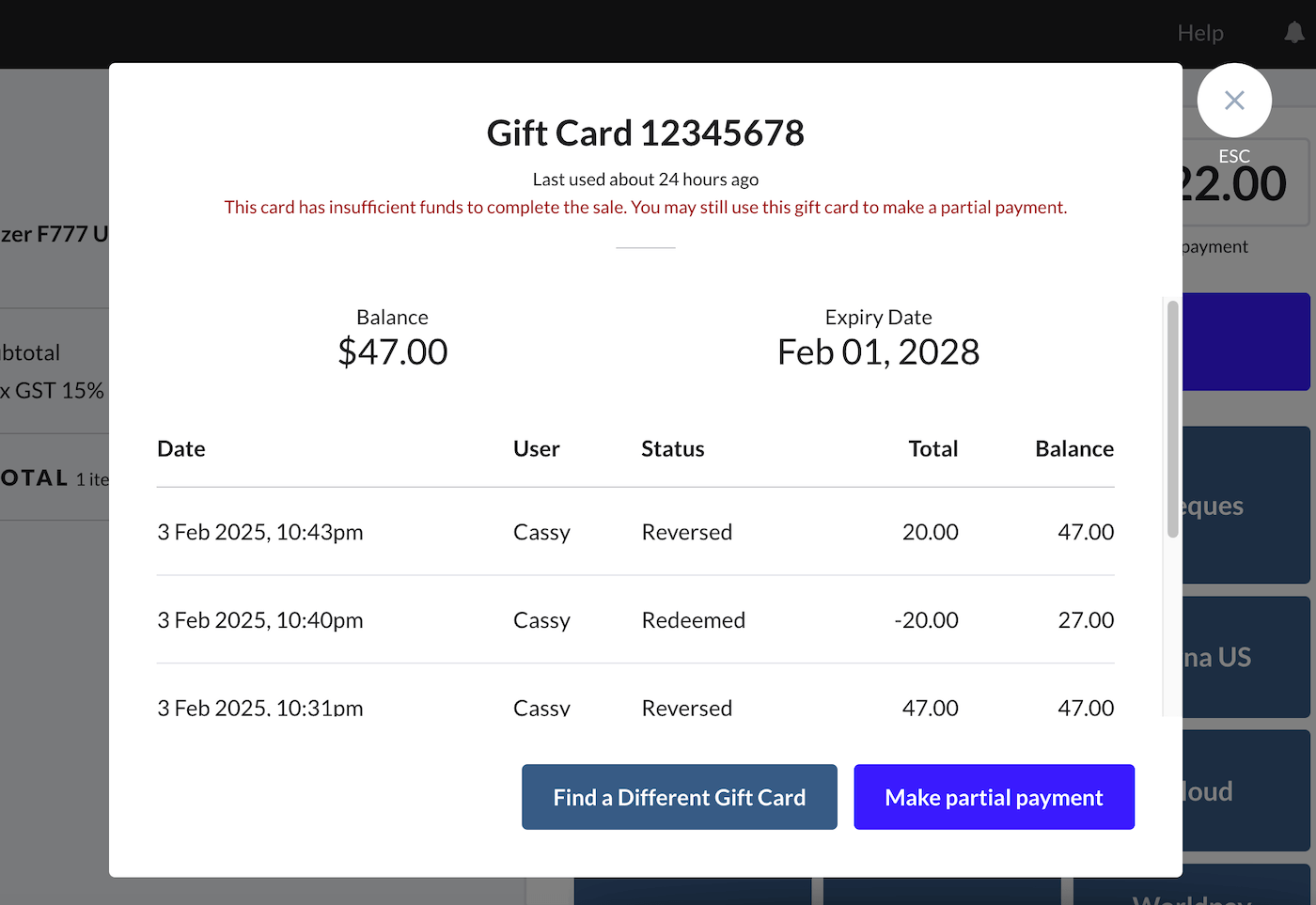Select the Date column header

tap(181, 449)
